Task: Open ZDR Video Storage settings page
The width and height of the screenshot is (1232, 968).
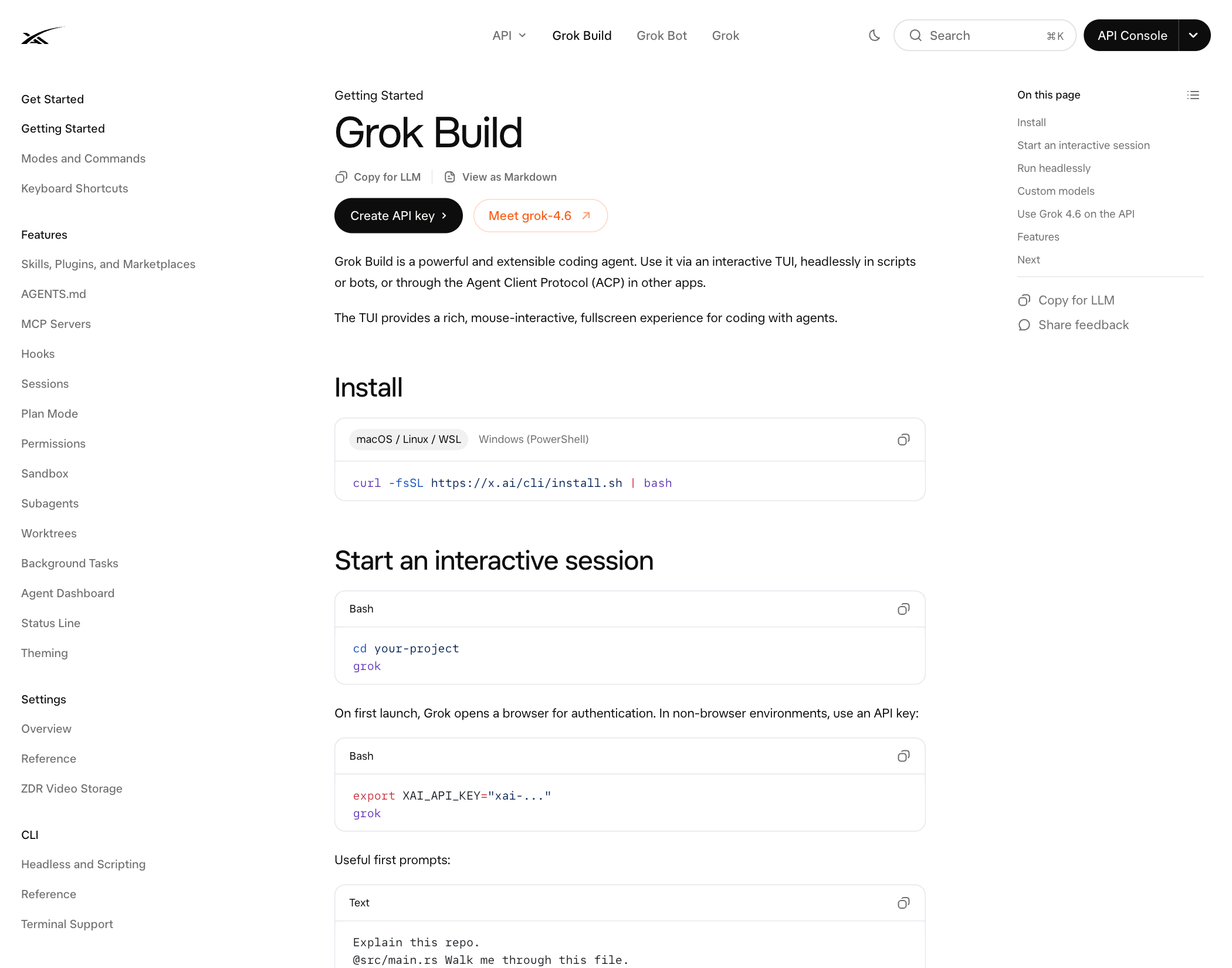Action: click(x=72, y=788)
